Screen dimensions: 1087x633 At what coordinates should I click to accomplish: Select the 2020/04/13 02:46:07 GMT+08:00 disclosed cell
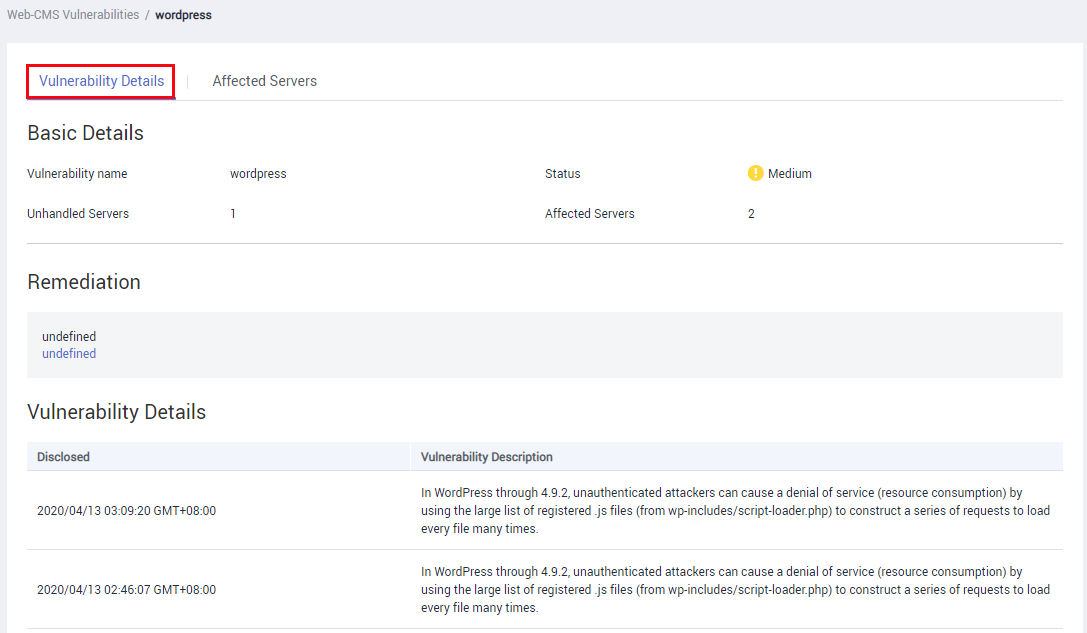pyautogui.click(x=126, y=590)
